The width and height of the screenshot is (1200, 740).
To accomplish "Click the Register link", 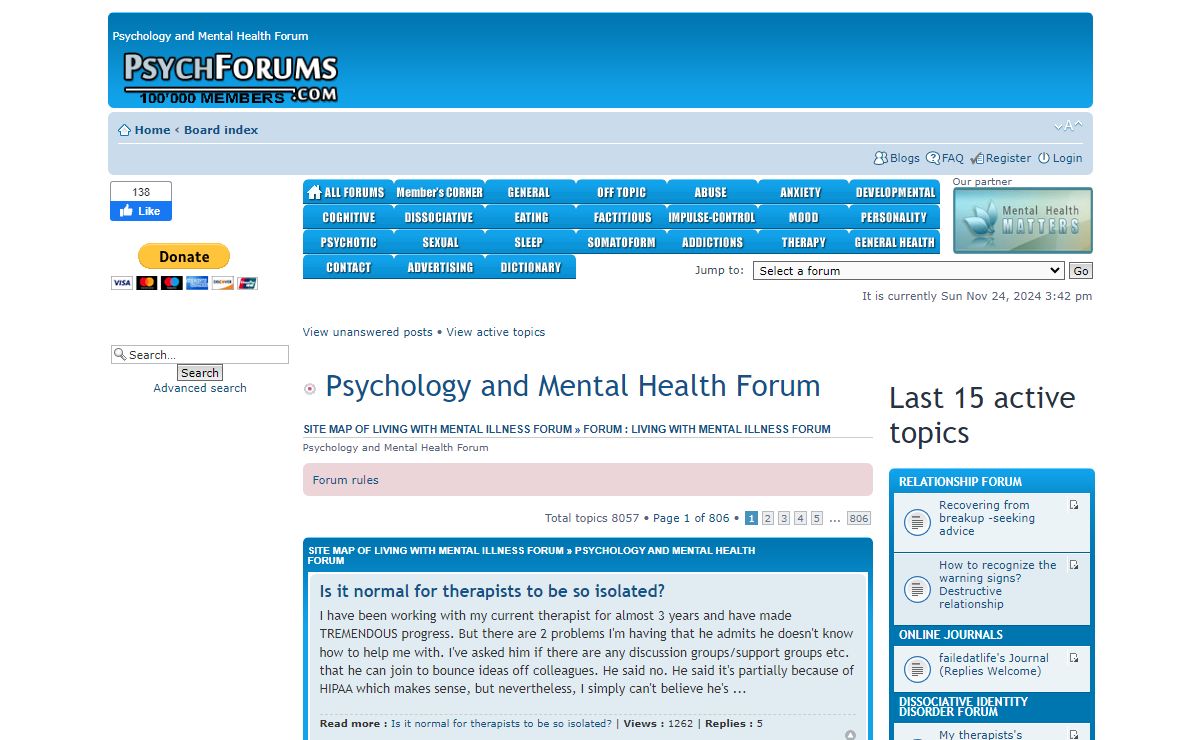I will click(1008, 158).
